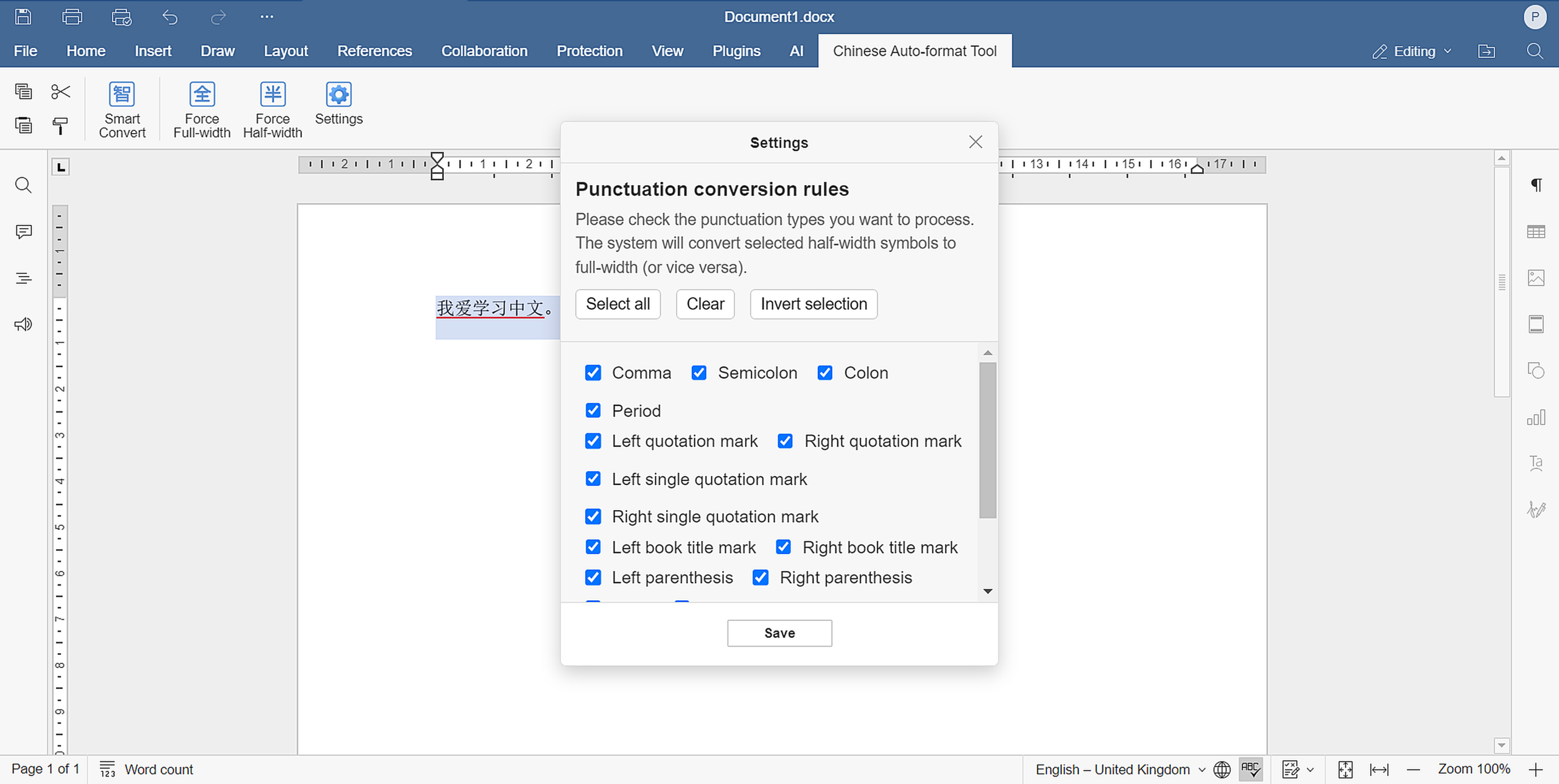Open the plugin Settings gear
Viewport: 1559px width, 784px height.
point(339,103)
